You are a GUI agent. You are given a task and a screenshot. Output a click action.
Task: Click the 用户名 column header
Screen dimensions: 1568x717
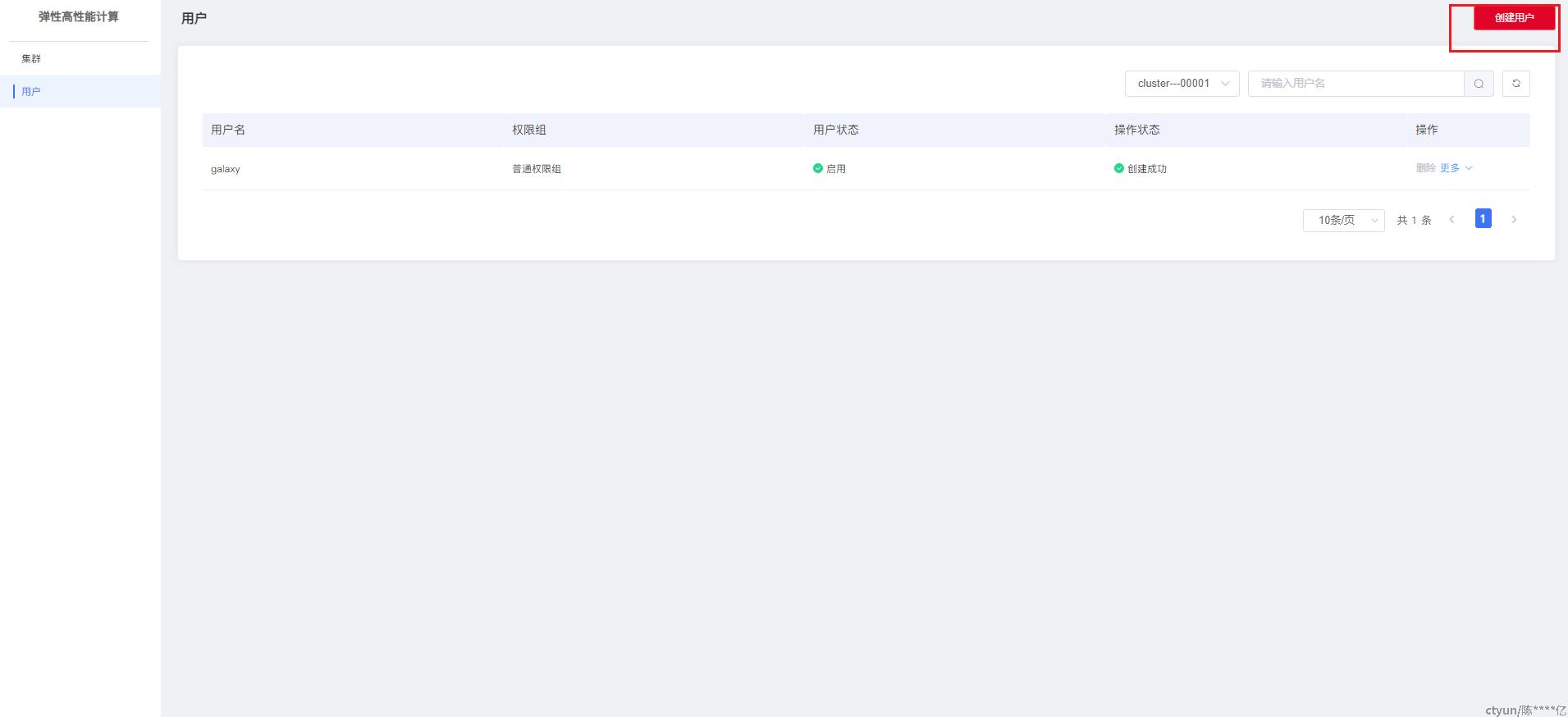click(x=228, y=130)
